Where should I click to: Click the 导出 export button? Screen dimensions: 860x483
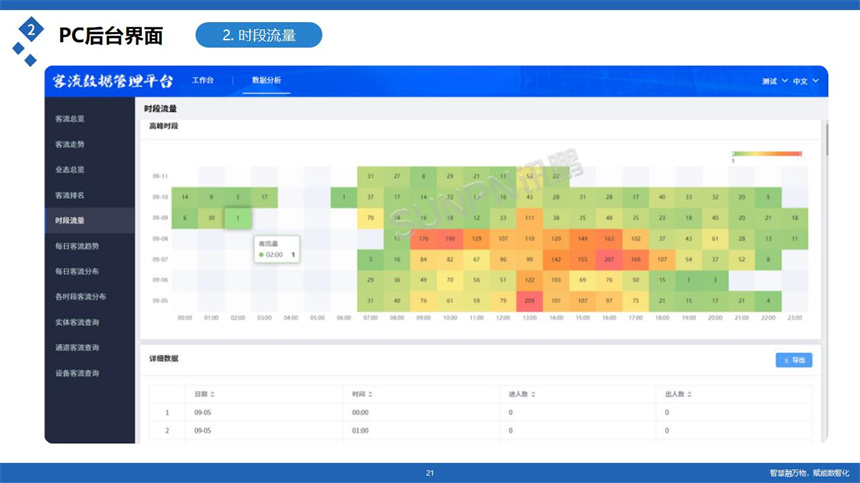pos(794,360)
